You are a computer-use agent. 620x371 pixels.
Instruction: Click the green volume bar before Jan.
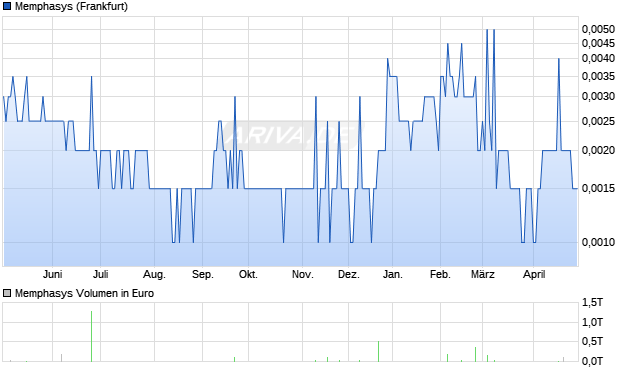pos(378,351)
